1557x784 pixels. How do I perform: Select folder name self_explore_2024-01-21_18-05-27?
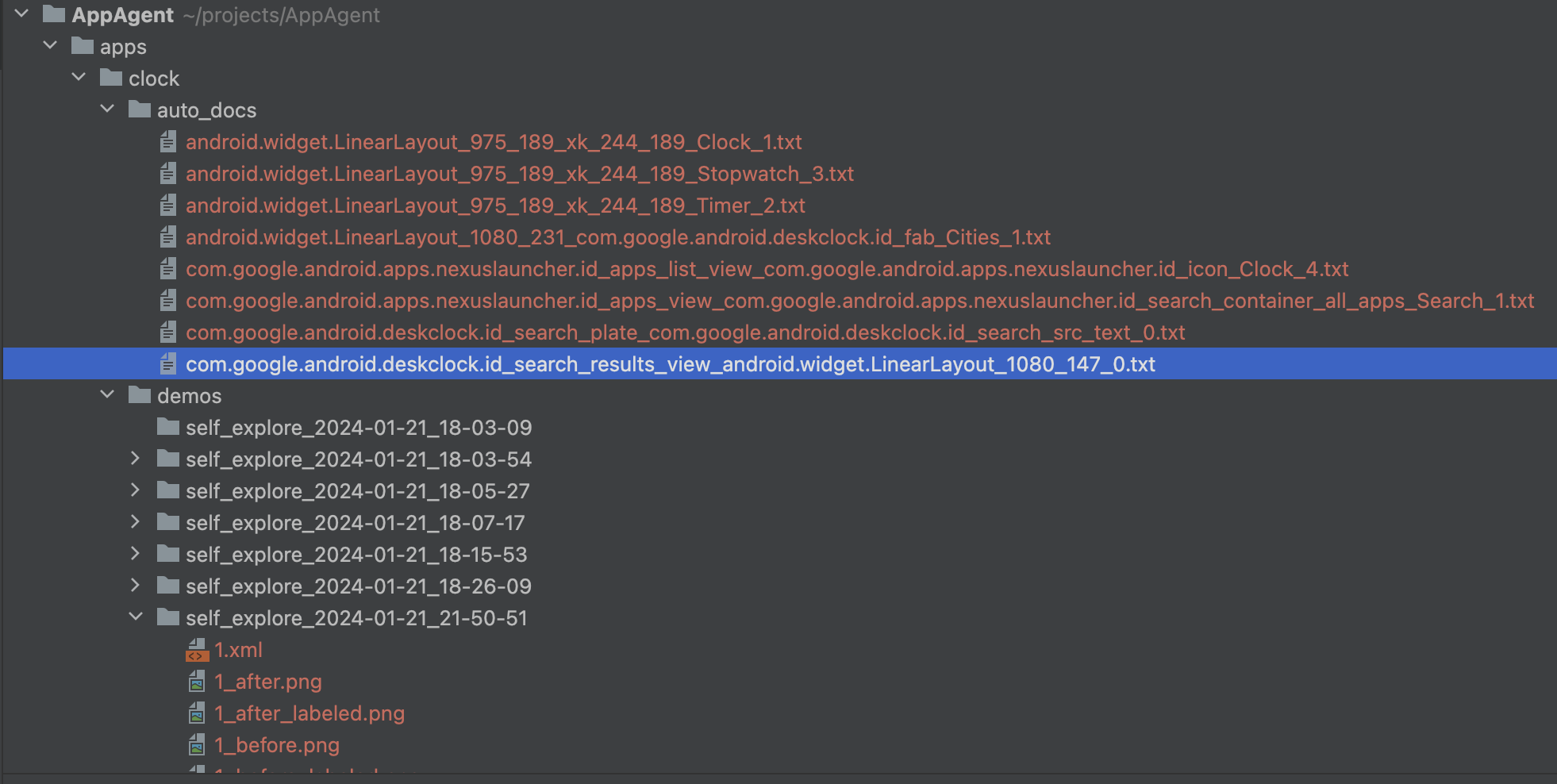coord(358,491)
